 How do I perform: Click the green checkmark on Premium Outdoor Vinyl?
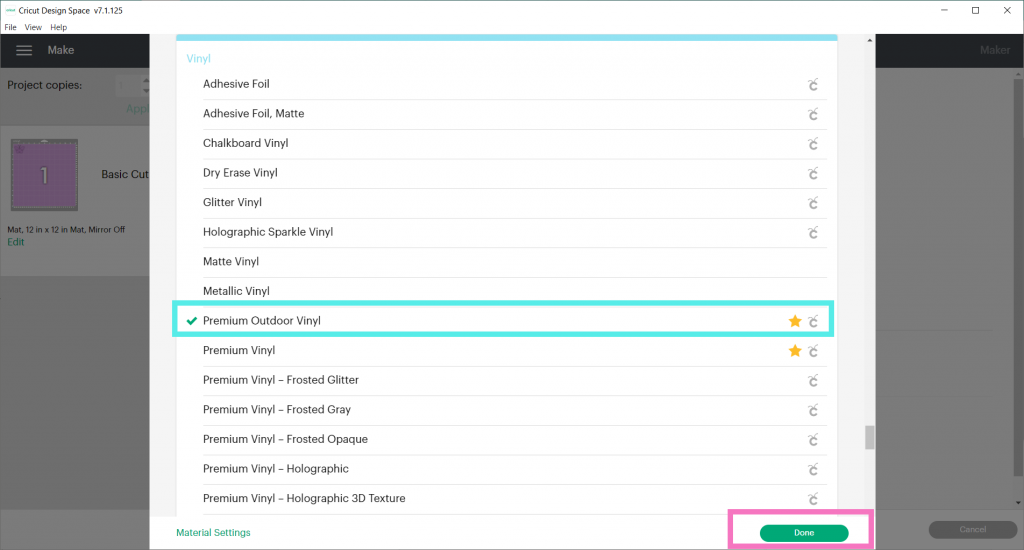coord(191,321)
